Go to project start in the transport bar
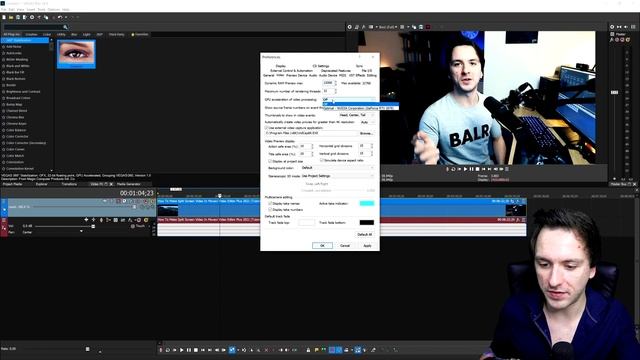This screenshot has width=640, height=360. click(x=203, y=350)
